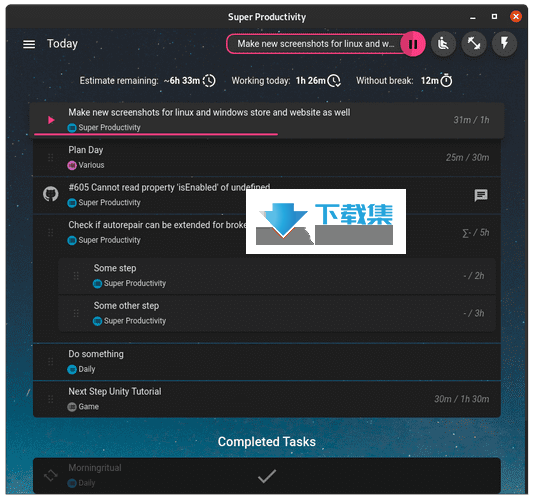Click drag handle of Next Step Unity Tutorial
This screenshot has height=500, width=534.
[x=51, y=399]
